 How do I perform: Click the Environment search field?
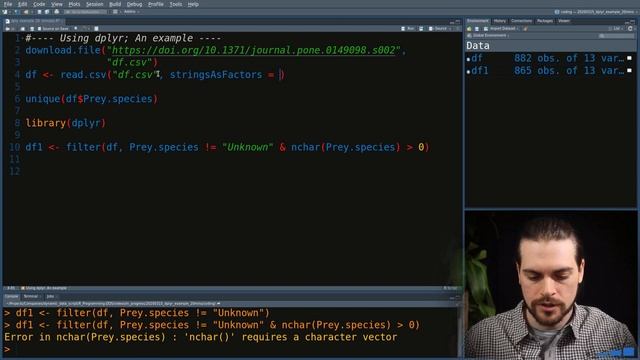[616, 36]
